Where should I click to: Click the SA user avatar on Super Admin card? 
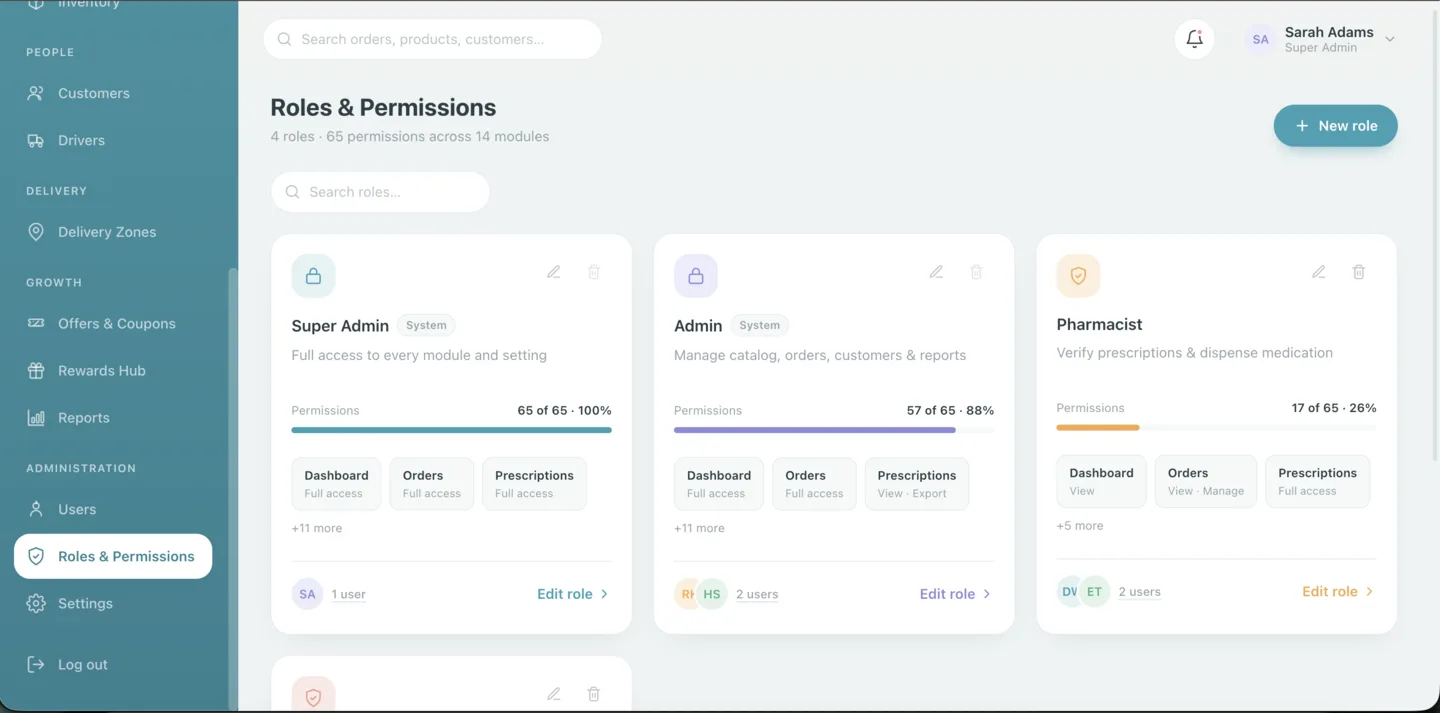pyautogui.click(x=307, y=594)
